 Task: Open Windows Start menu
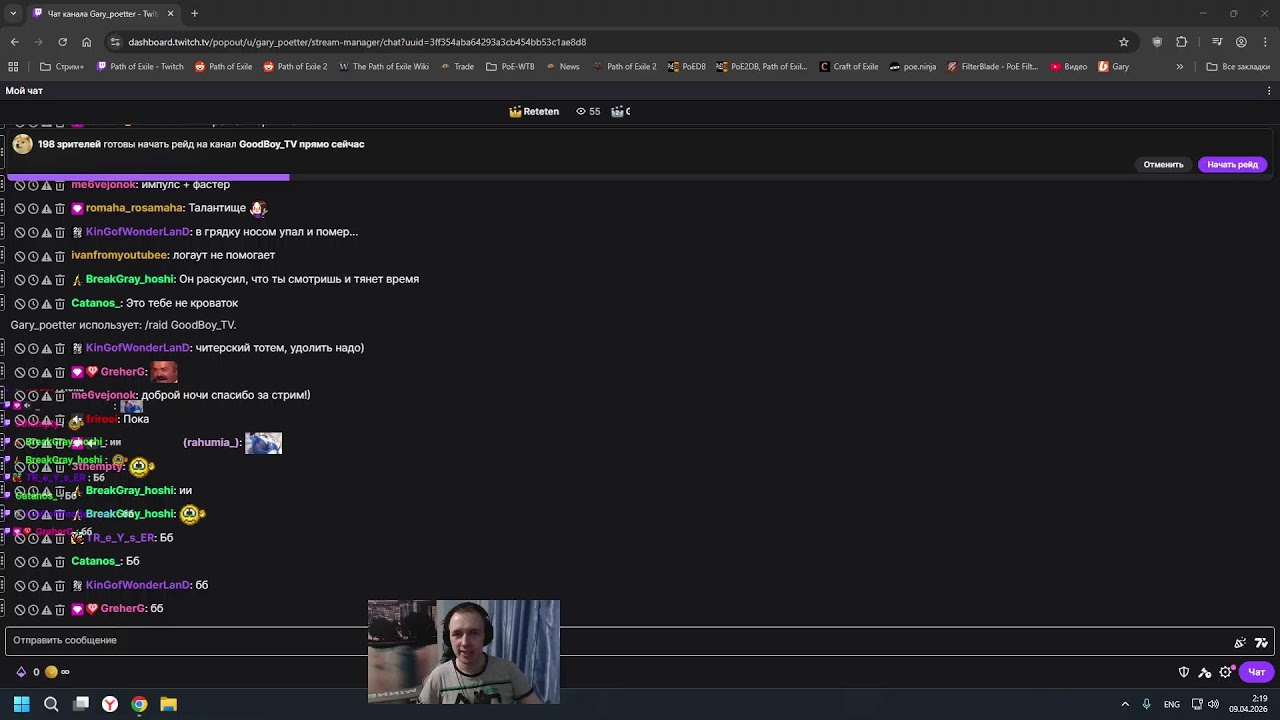tap(21, 704)
